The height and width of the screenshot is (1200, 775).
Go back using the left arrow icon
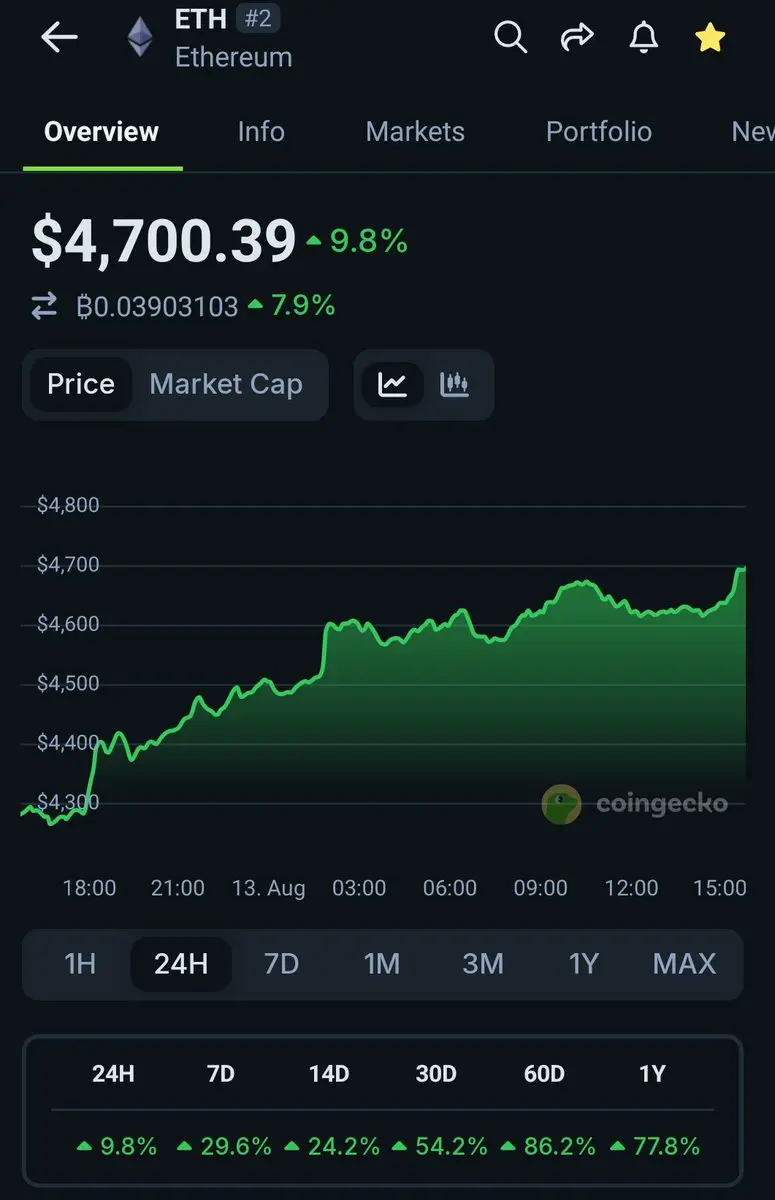click(x=59, y=38)
